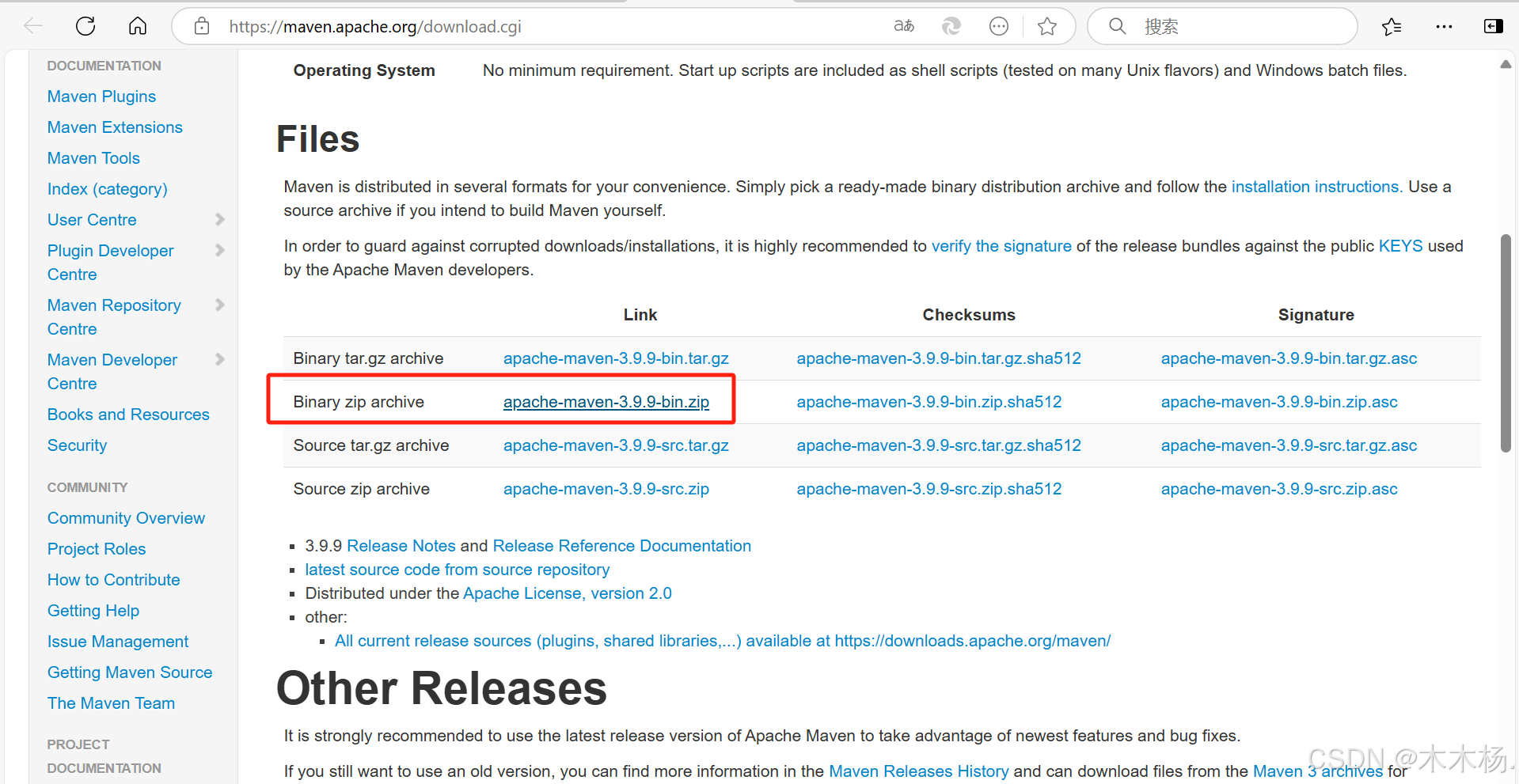Open Maven Tools in the sidebar
This screenshot has width=1519, height=784.
pos(93,158)
